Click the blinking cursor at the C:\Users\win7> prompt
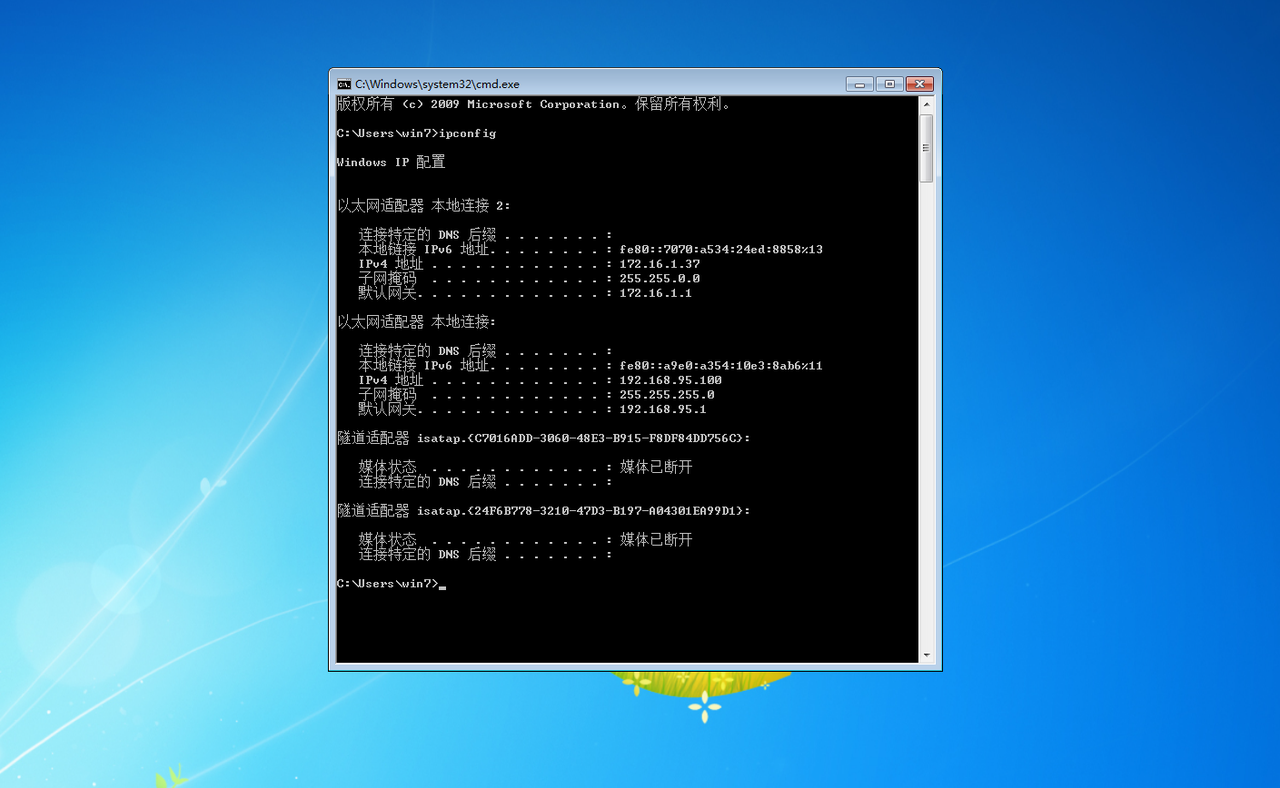 click(x=442, y=587)
